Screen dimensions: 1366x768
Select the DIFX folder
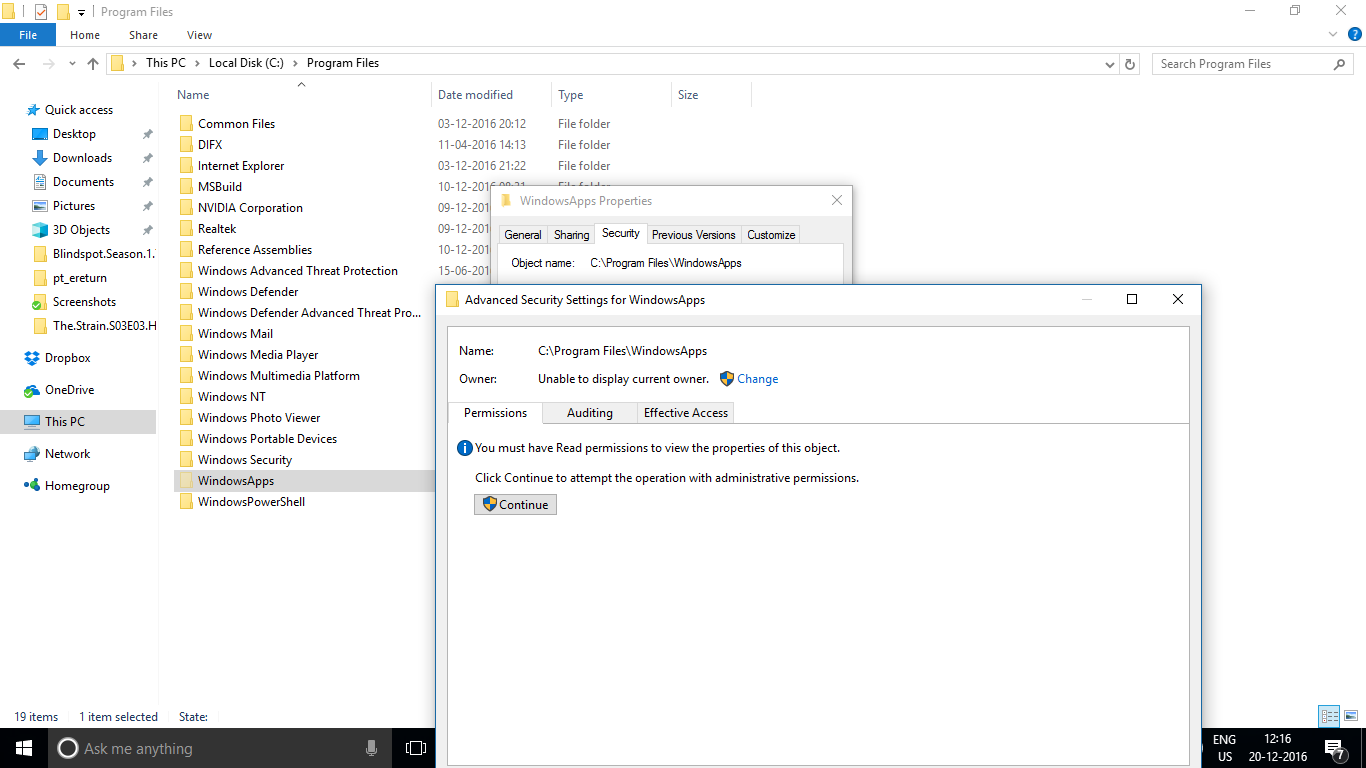210,145
